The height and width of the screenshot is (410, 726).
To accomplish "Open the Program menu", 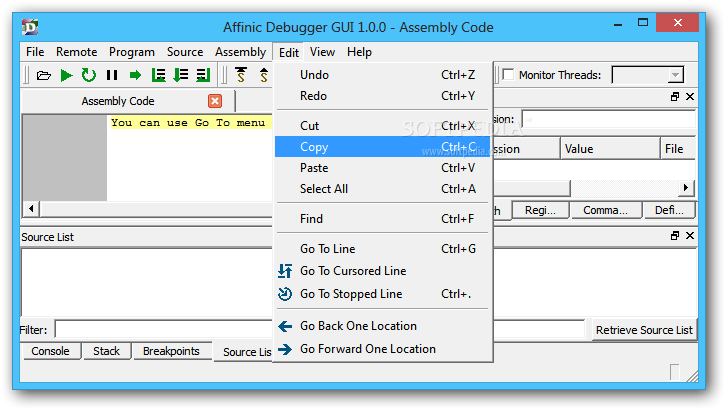I will pos(131,52).
